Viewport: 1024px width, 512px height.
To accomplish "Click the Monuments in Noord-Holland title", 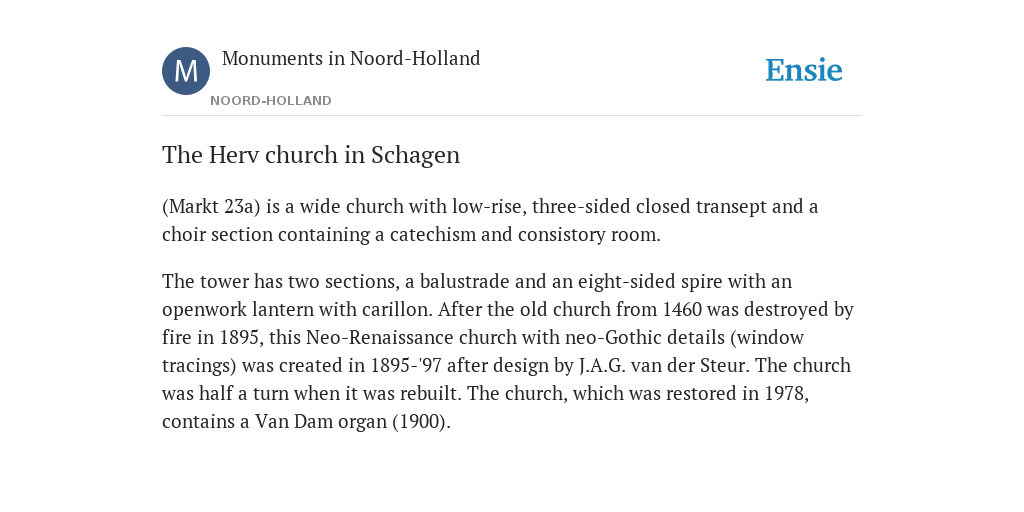I will (x=351, y=58).
